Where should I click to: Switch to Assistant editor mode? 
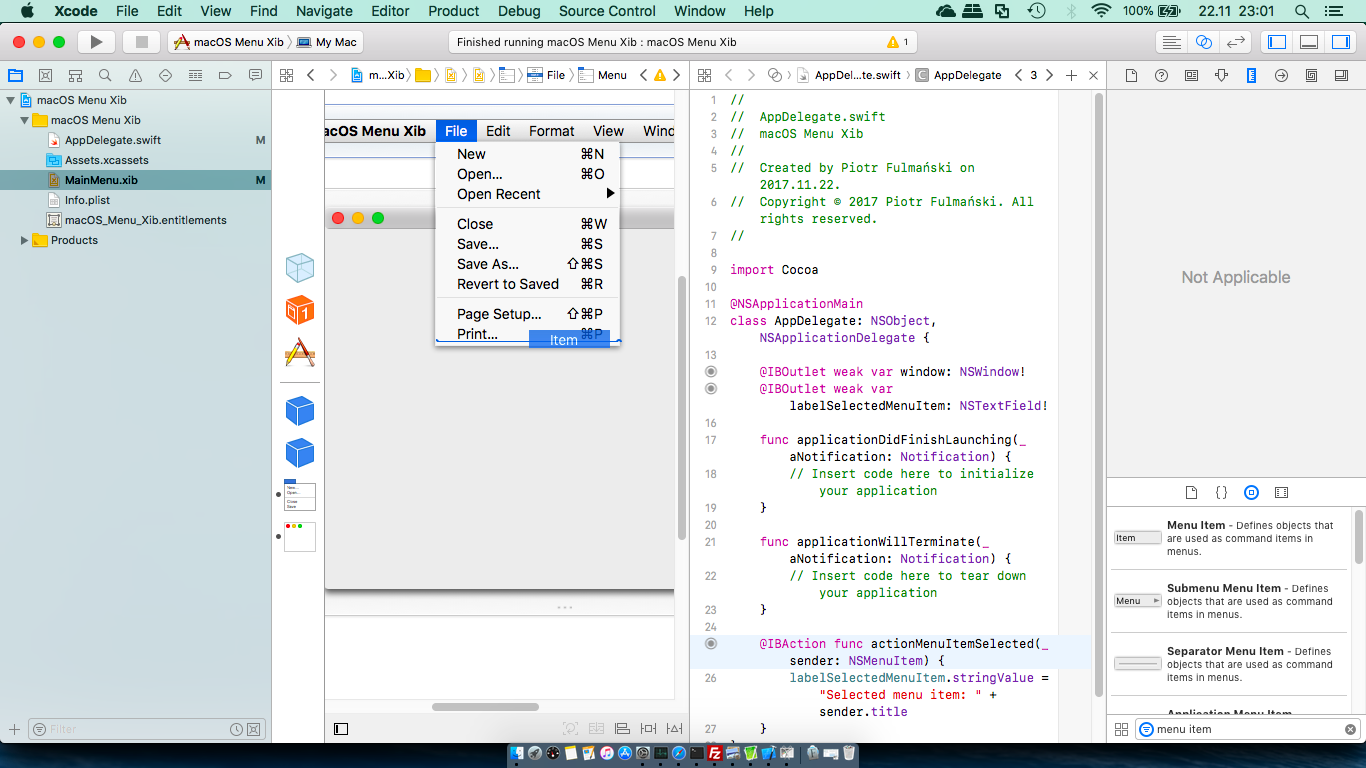pos(1204,42)
